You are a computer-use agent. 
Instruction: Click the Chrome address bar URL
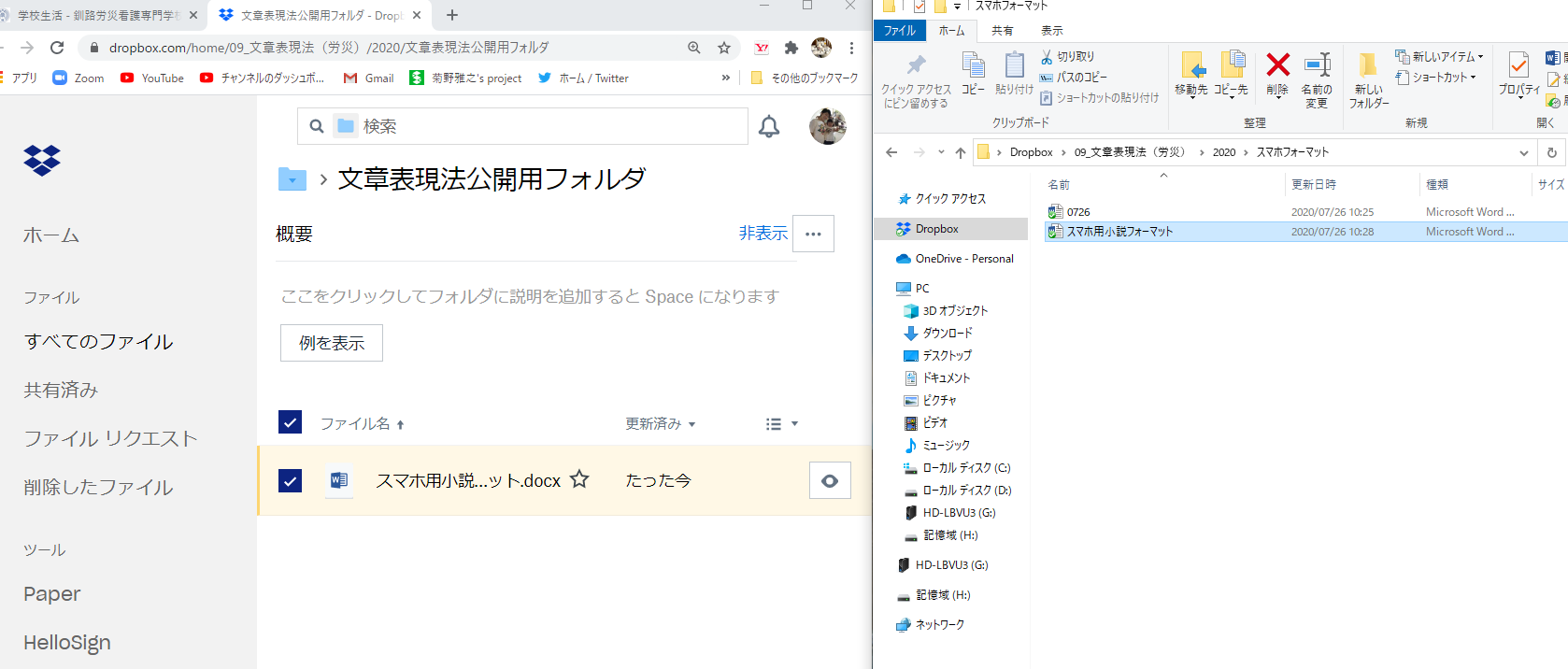point(329,48)
